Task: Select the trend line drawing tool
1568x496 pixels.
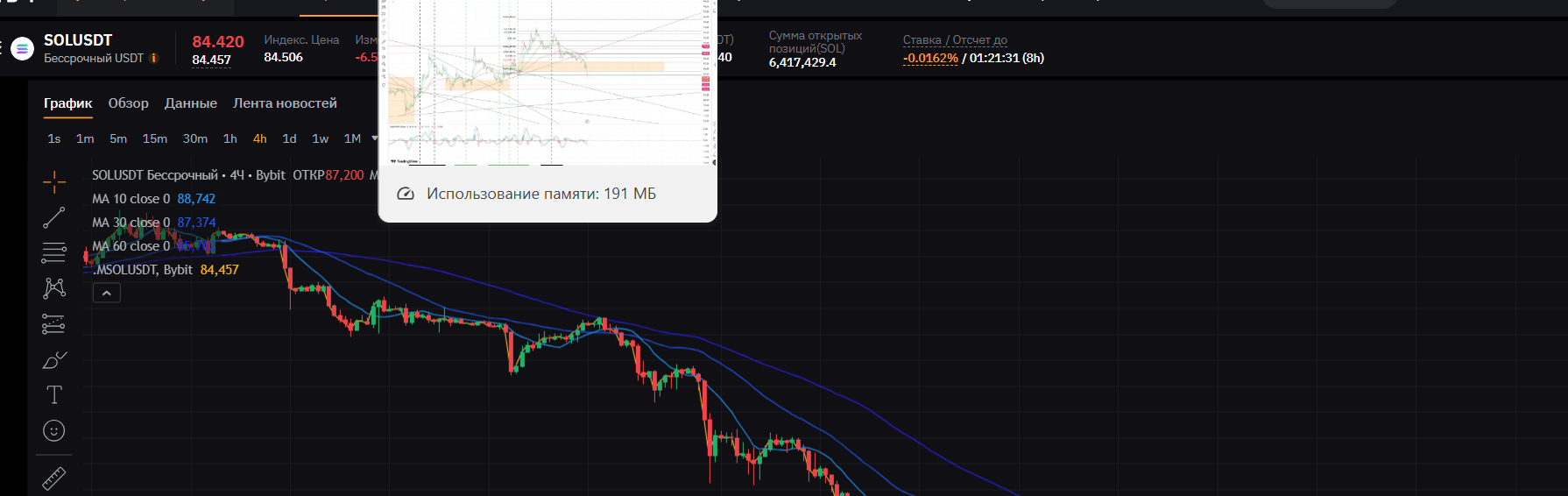Action: pyautogui.click(x=54, y=217)
